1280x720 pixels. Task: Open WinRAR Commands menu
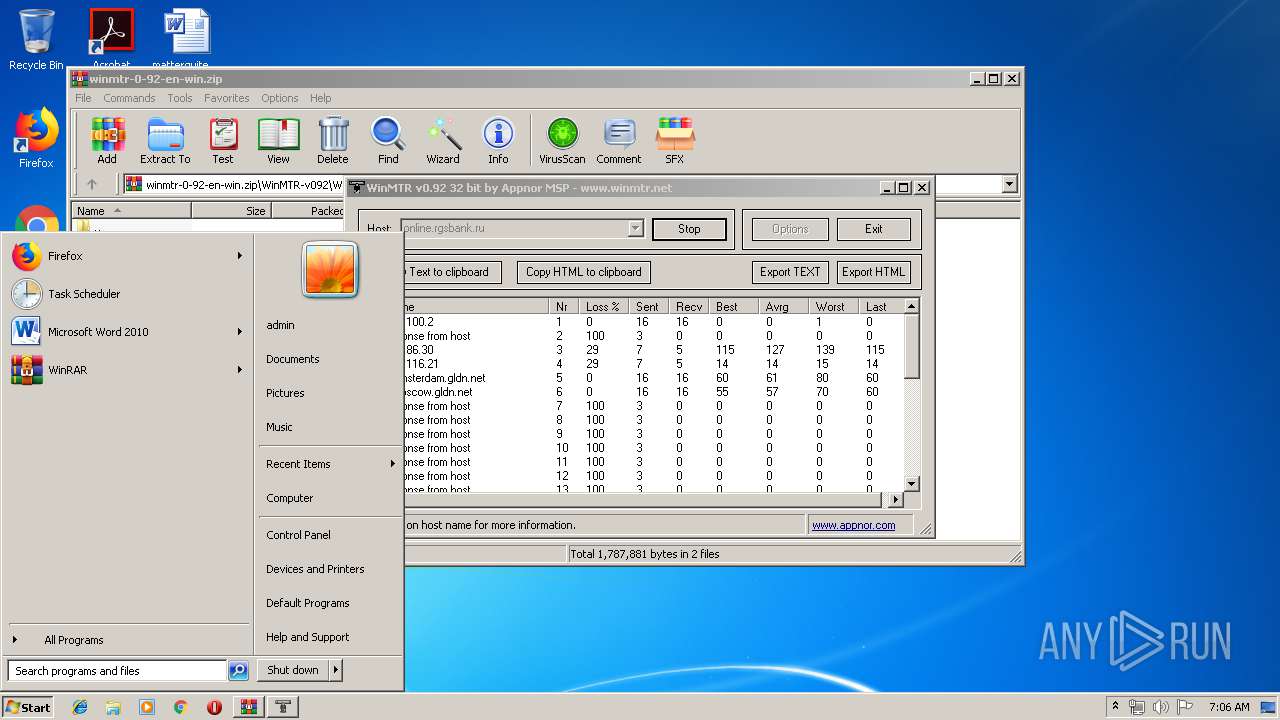129,98
